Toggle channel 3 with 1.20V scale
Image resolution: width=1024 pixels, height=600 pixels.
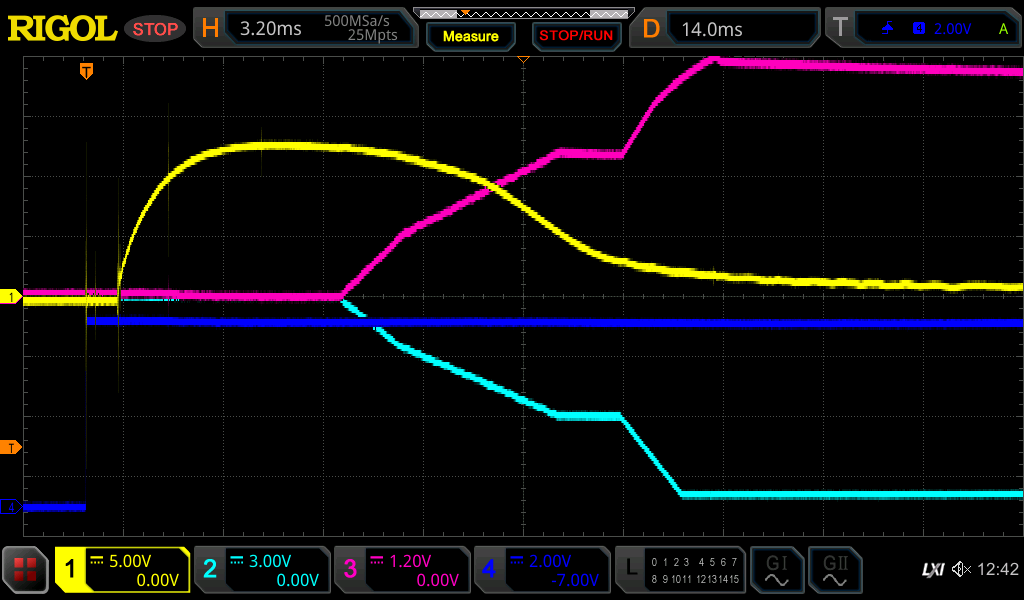point(401,570)
